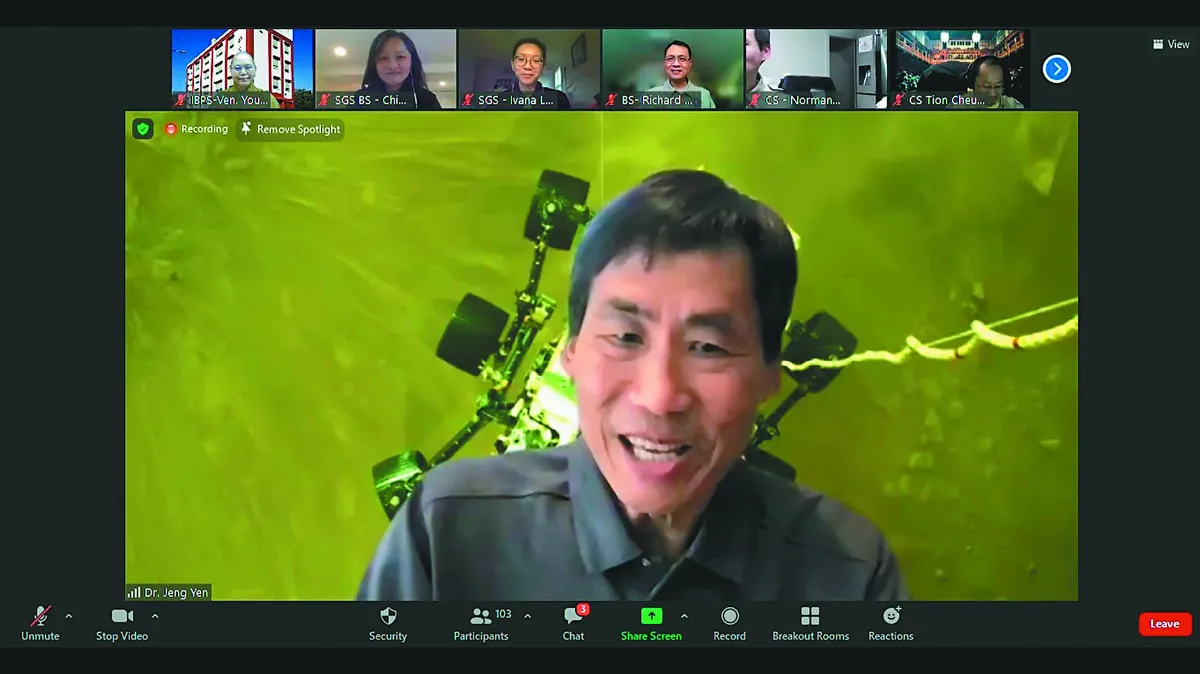
Task: Open Breakout Rooms
Action: pyautogui.click(x=810, y=623)
